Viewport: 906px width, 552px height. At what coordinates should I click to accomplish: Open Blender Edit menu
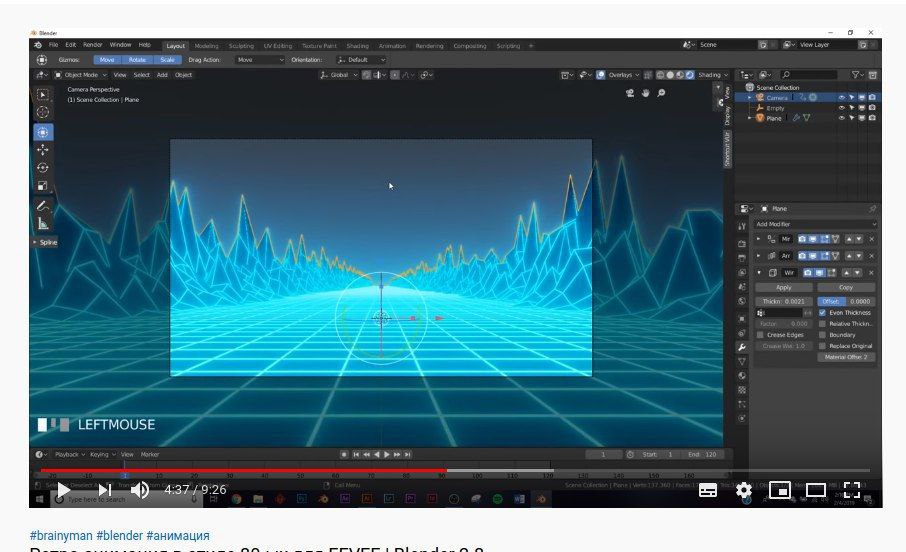pyautogui.click(x=70, y=45)
